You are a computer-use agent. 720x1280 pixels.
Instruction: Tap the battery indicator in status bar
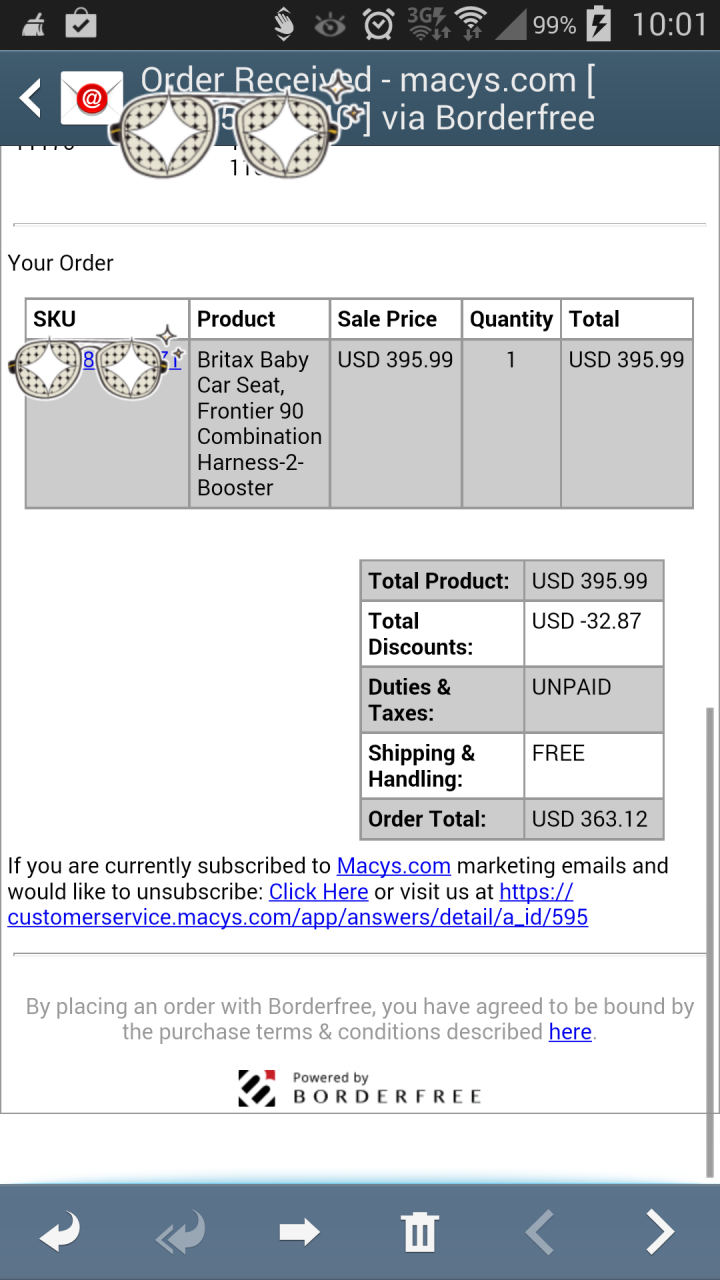pos(598,24)
